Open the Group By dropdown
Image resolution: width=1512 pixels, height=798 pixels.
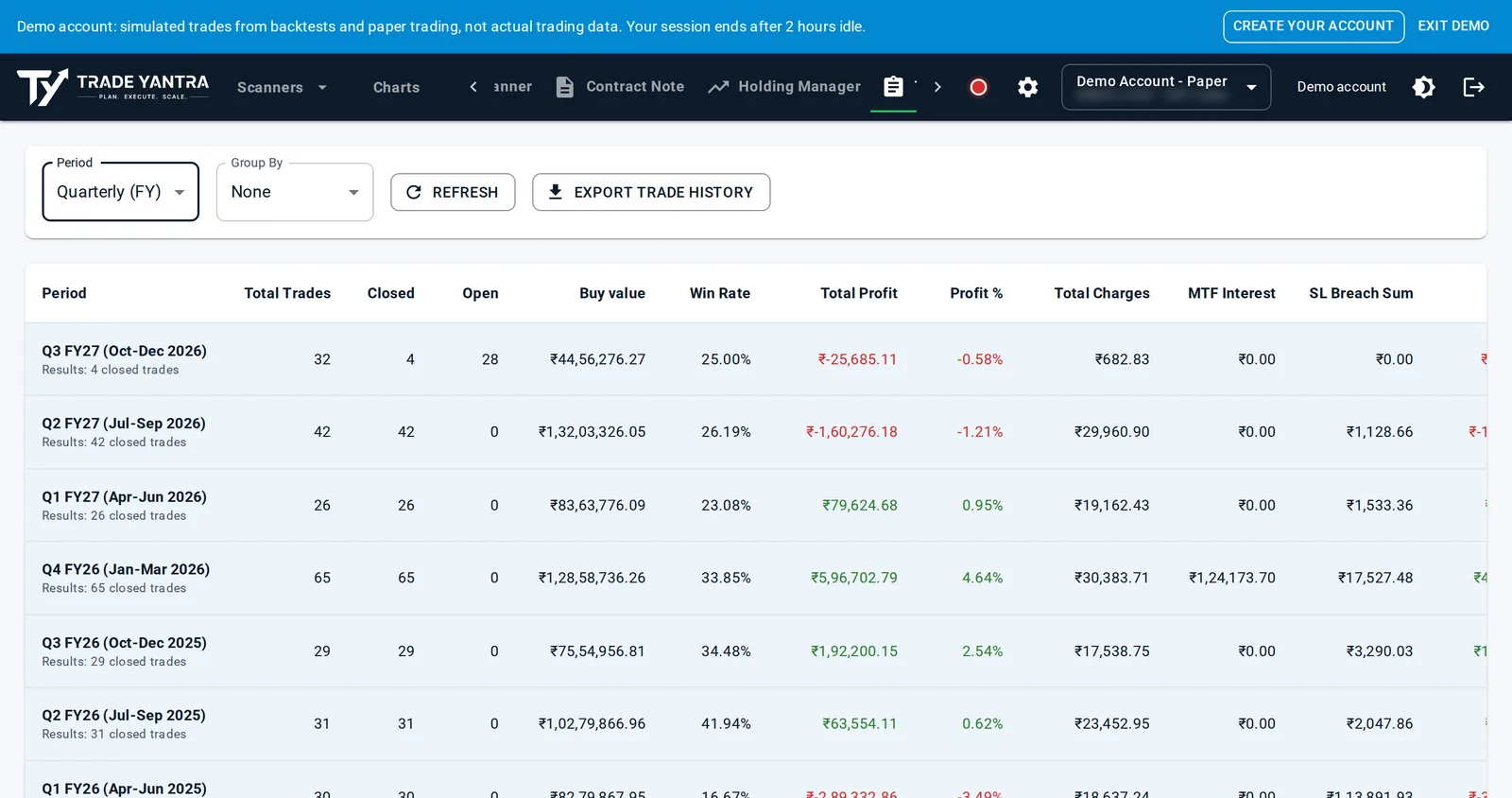295,192
